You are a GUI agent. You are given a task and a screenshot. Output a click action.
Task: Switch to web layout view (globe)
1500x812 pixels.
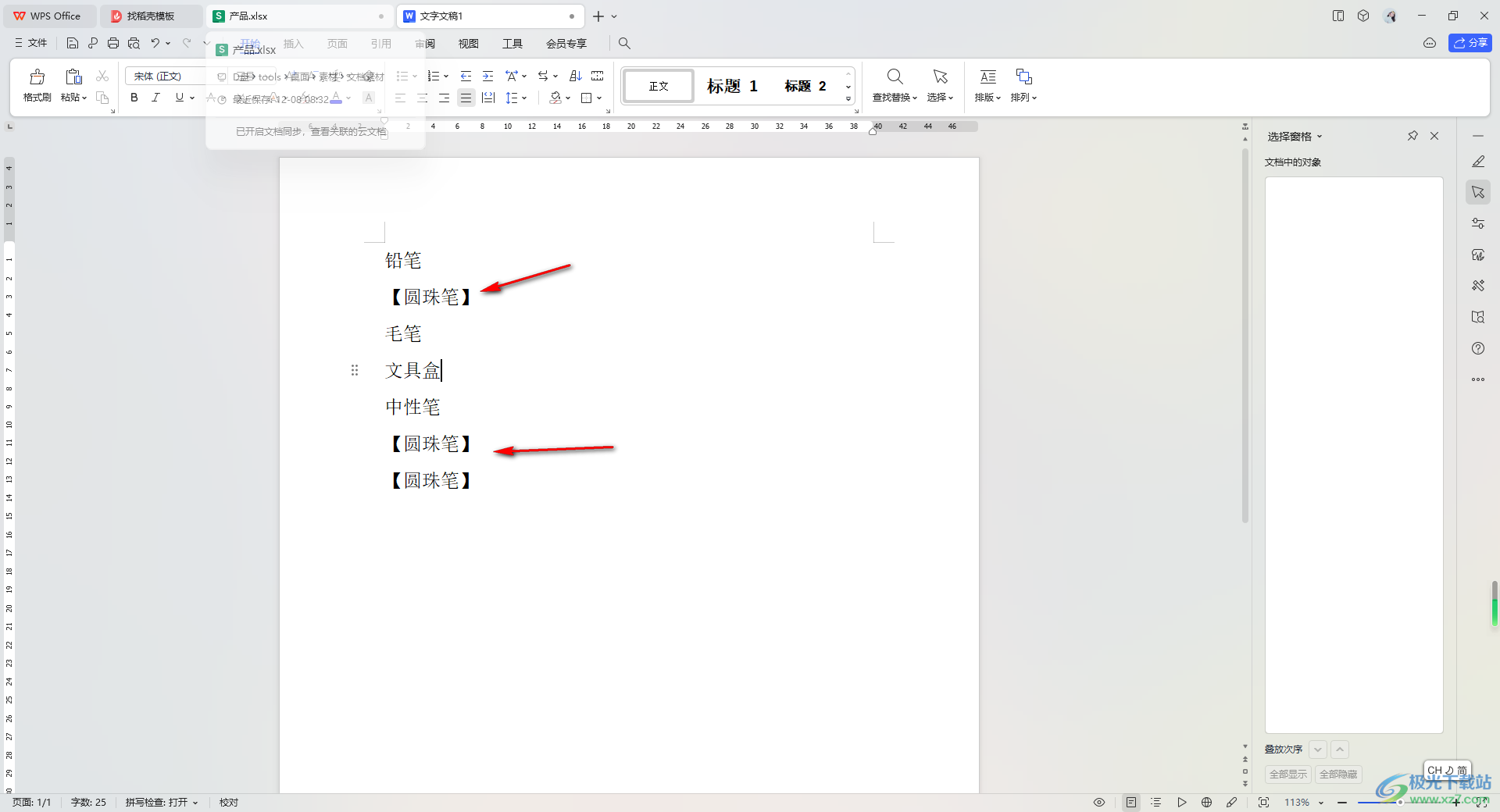pyautogui.click(x=1207, y=803)
